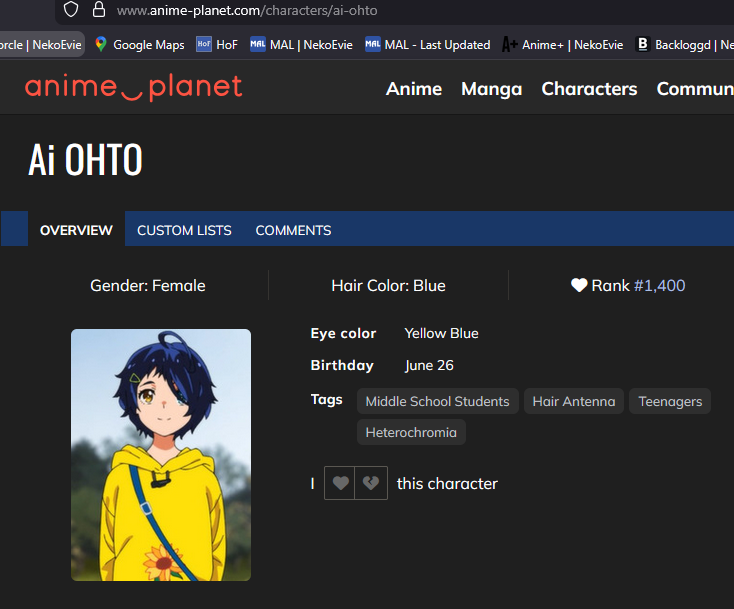Click the Ai OHTO page title
Screen dimensions: 734x609
85,160
